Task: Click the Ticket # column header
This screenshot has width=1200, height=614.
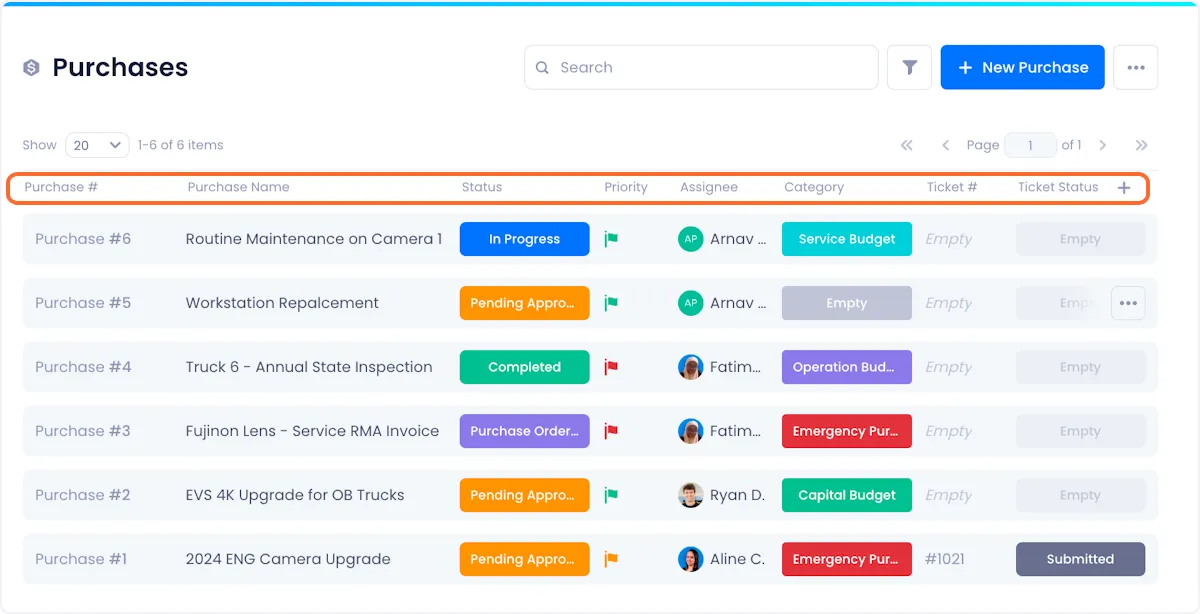Action: coord(952,187)
